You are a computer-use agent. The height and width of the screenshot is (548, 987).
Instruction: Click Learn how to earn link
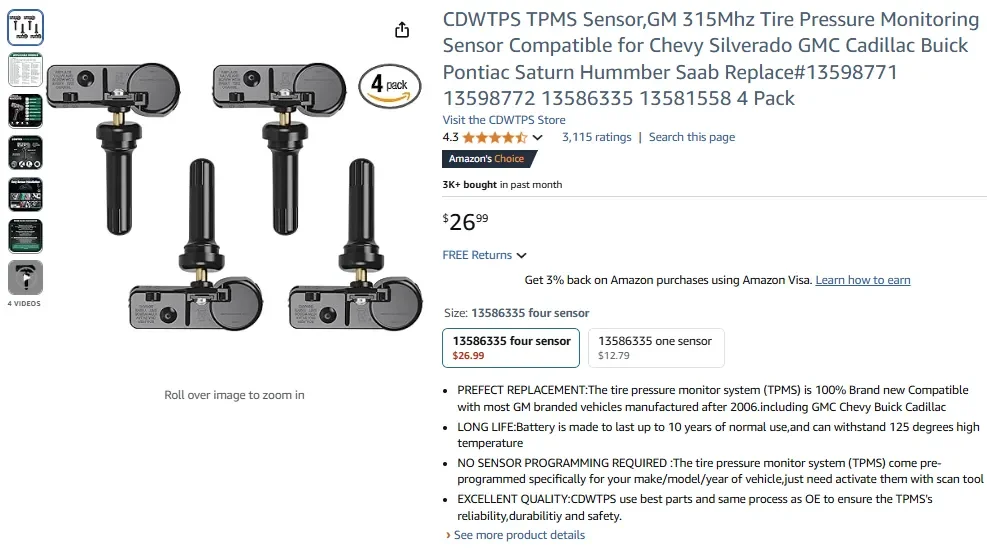coord(862,280)
